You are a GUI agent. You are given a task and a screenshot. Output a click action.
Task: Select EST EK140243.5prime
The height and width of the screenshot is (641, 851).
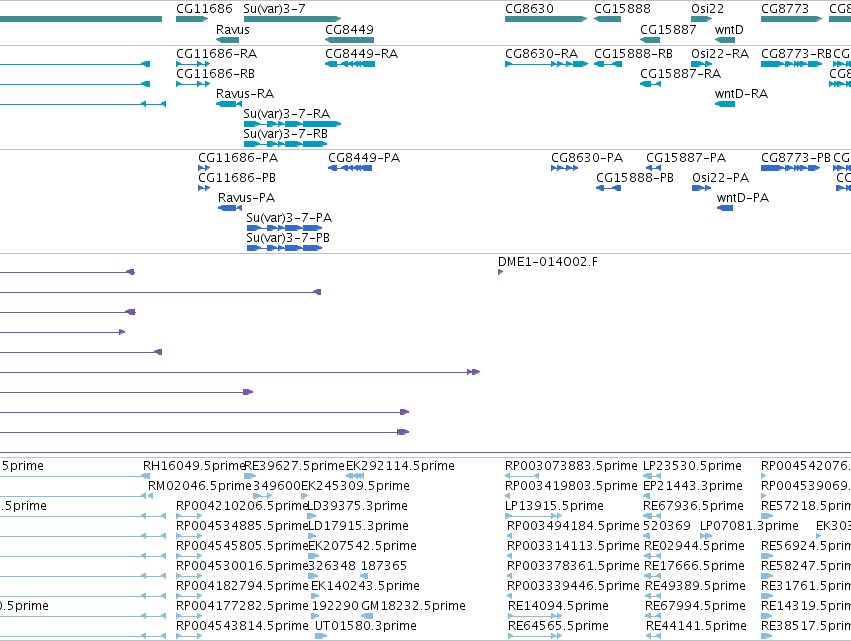pos(365,586)
